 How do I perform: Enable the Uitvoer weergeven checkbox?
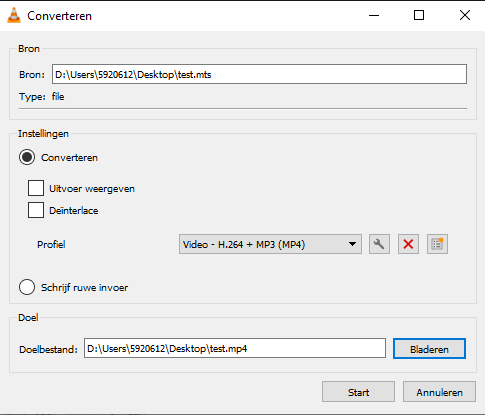(36, 188)
